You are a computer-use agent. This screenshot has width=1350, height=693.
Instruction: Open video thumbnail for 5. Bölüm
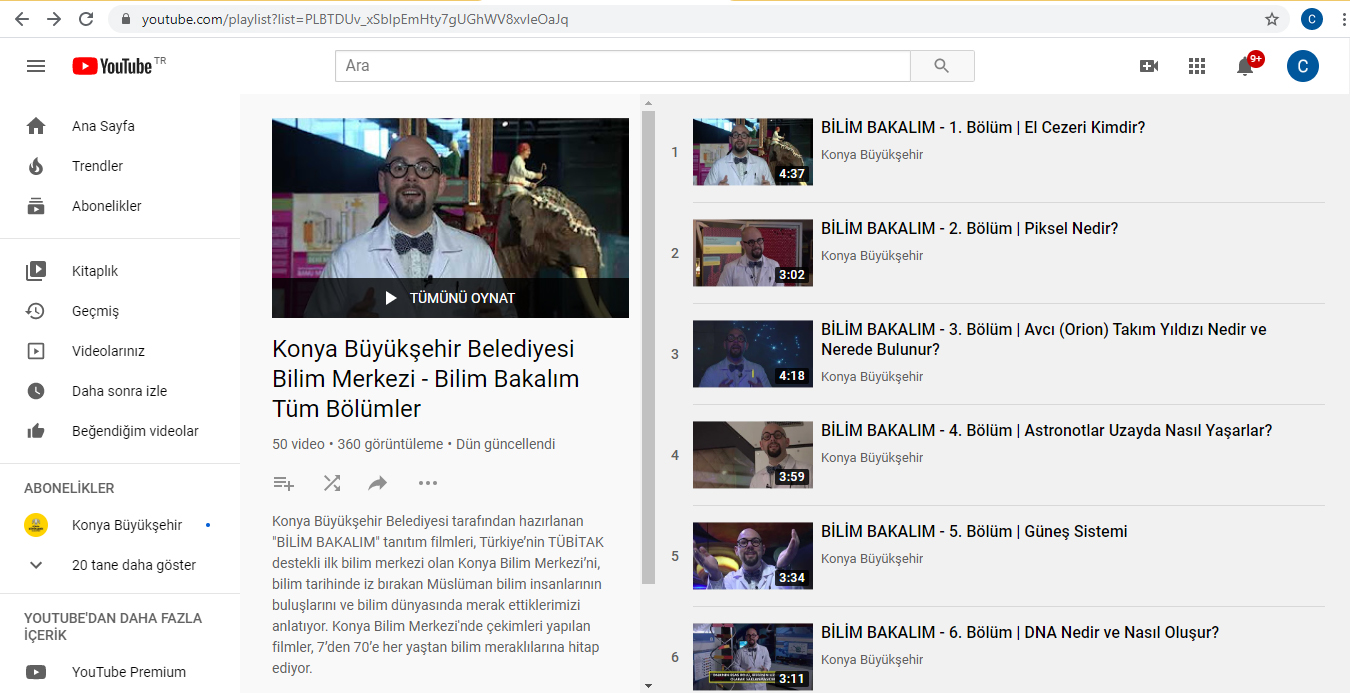(x=753, y=556)
